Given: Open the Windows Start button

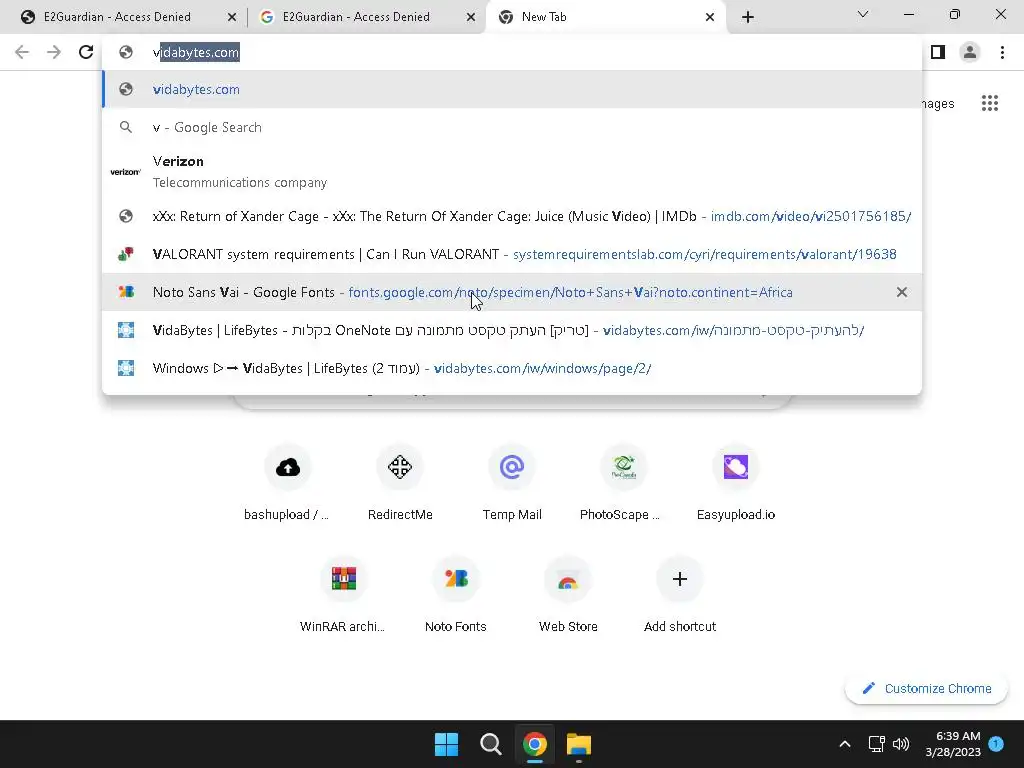Looking at the screenshot, I should tap(447, 744).
